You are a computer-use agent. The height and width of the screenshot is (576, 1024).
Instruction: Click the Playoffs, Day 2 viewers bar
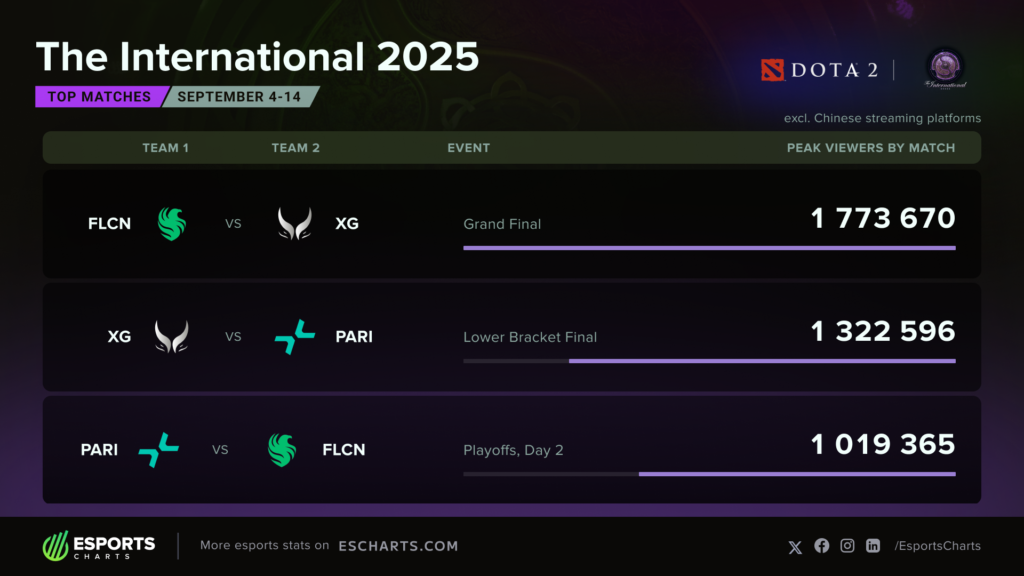pos(796,474)
